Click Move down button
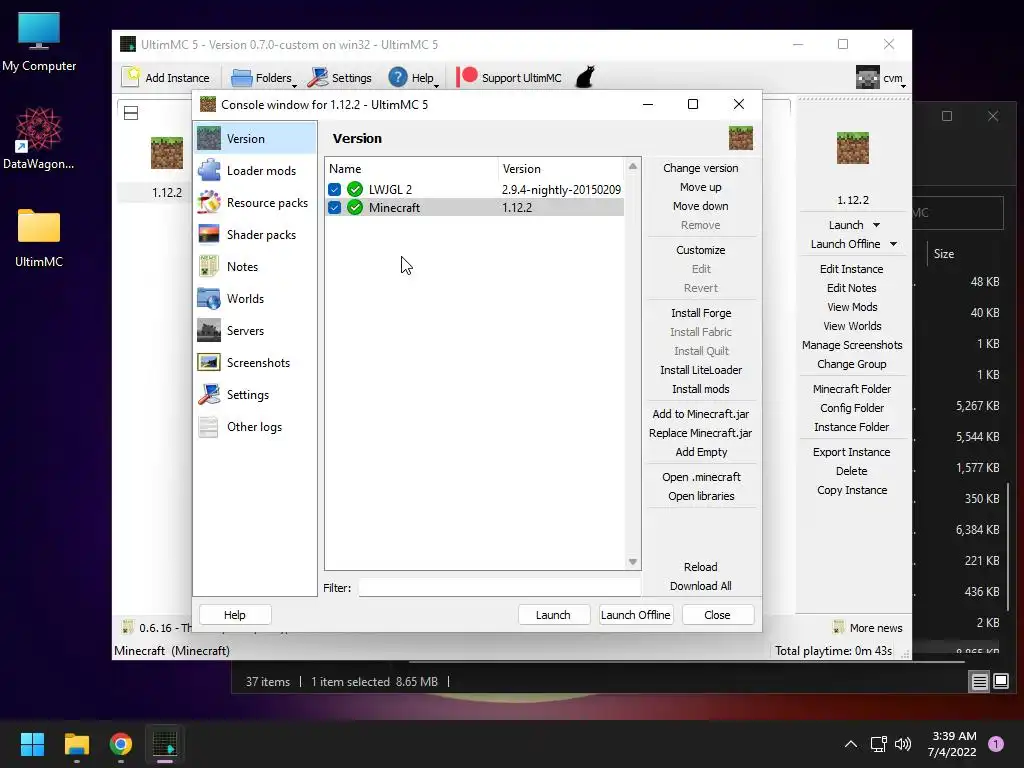Viewport: 1024px width, 768px height. point(701,206)
